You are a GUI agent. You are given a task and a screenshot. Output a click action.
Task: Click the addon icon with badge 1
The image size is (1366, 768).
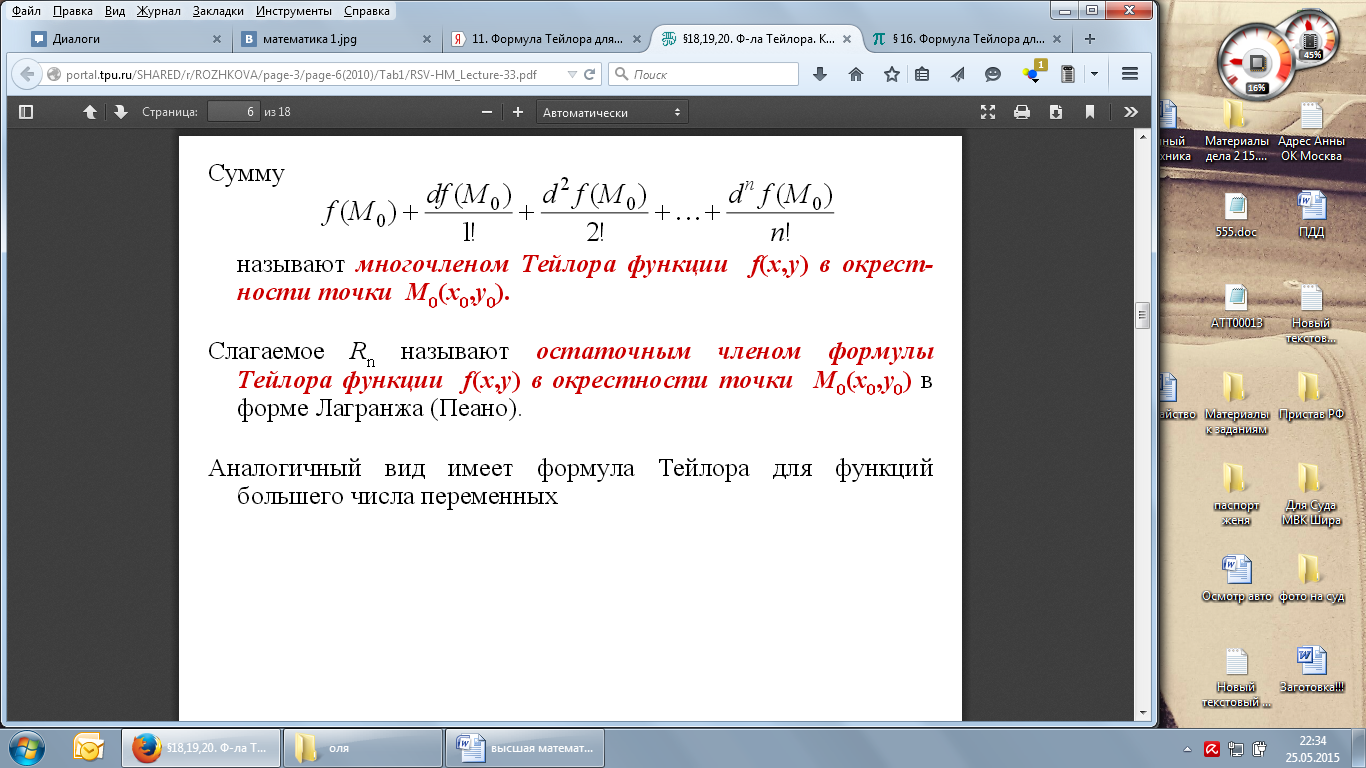click(x=1032, y=73)
